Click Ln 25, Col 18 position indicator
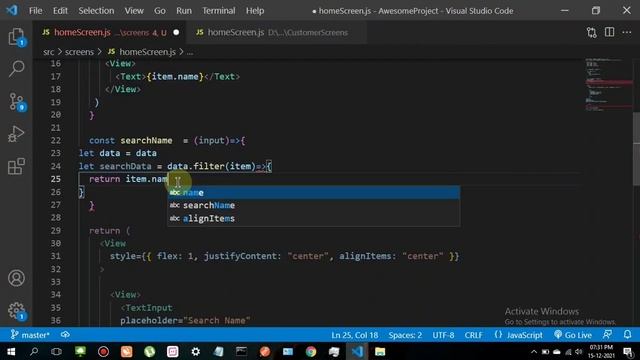The width and height of the screenshot is (640, 360). tap(354, 335)
